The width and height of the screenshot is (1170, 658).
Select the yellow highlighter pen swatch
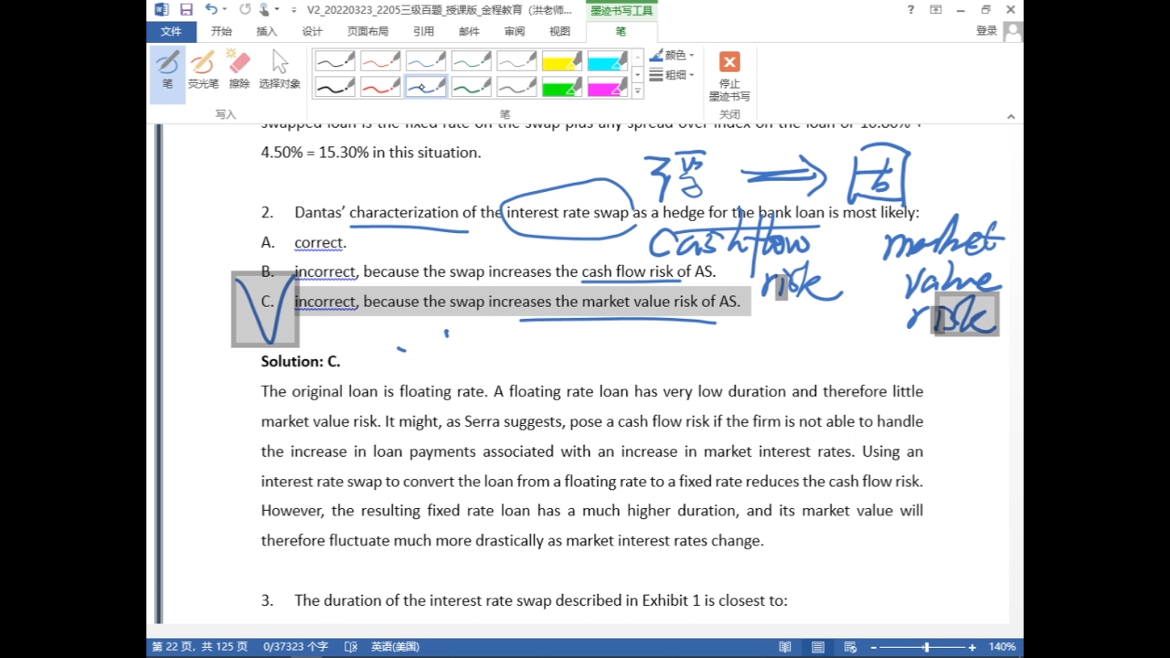click(561, 62)
